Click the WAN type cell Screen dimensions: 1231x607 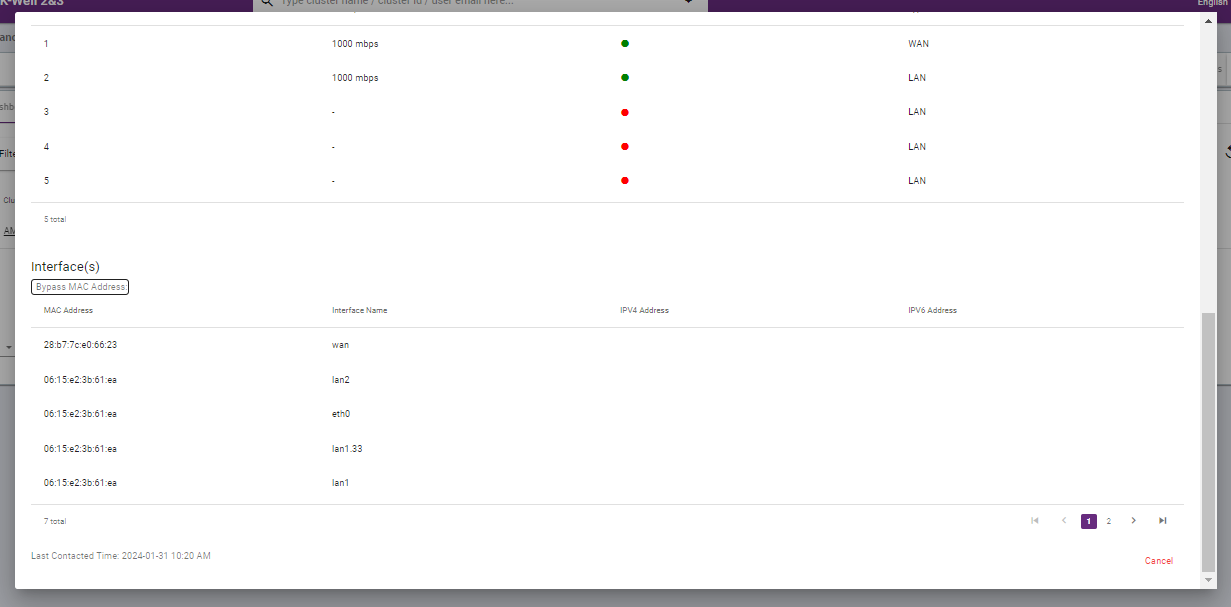[918, 43]
